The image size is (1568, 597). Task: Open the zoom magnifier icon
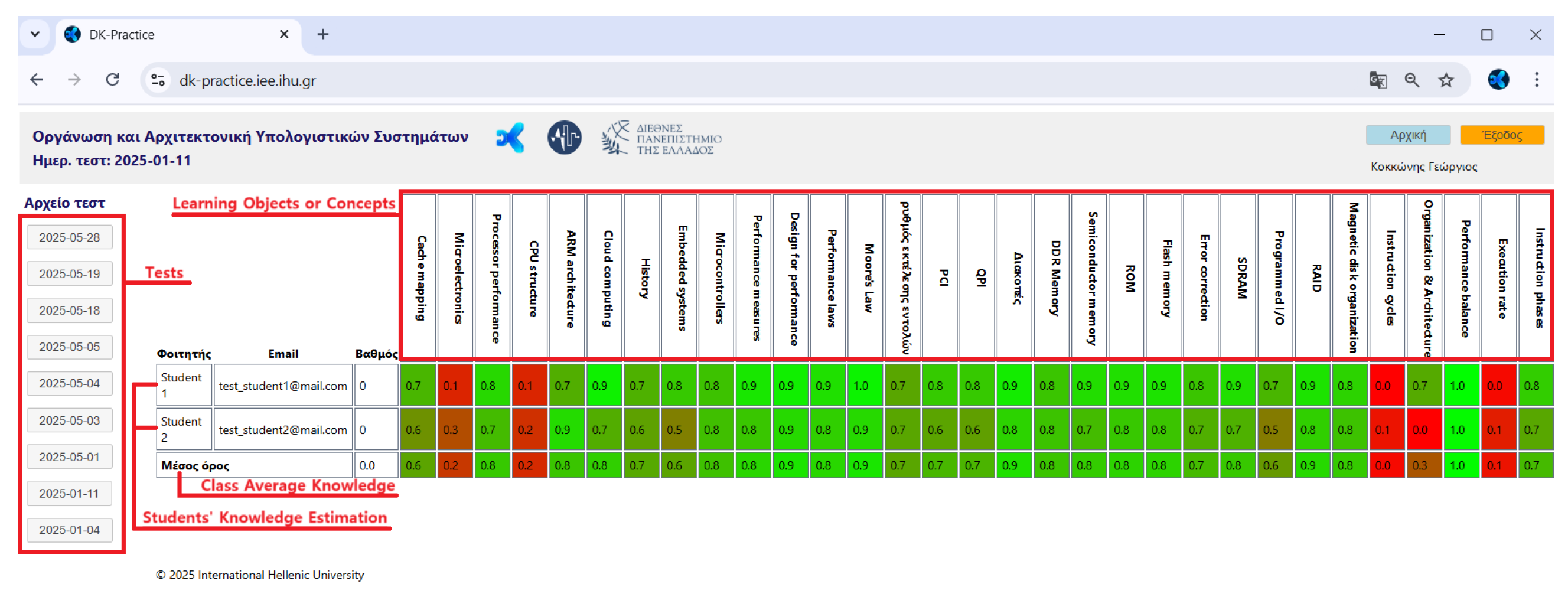click(x=1411, y=80)
